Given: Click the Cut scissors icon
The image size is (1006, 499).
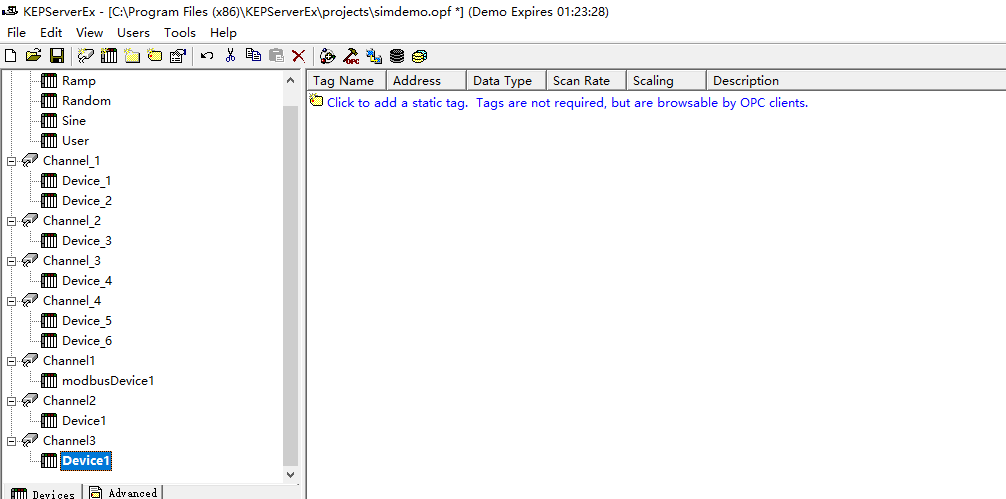Looking at the screenshot, I should pos(230,56).
